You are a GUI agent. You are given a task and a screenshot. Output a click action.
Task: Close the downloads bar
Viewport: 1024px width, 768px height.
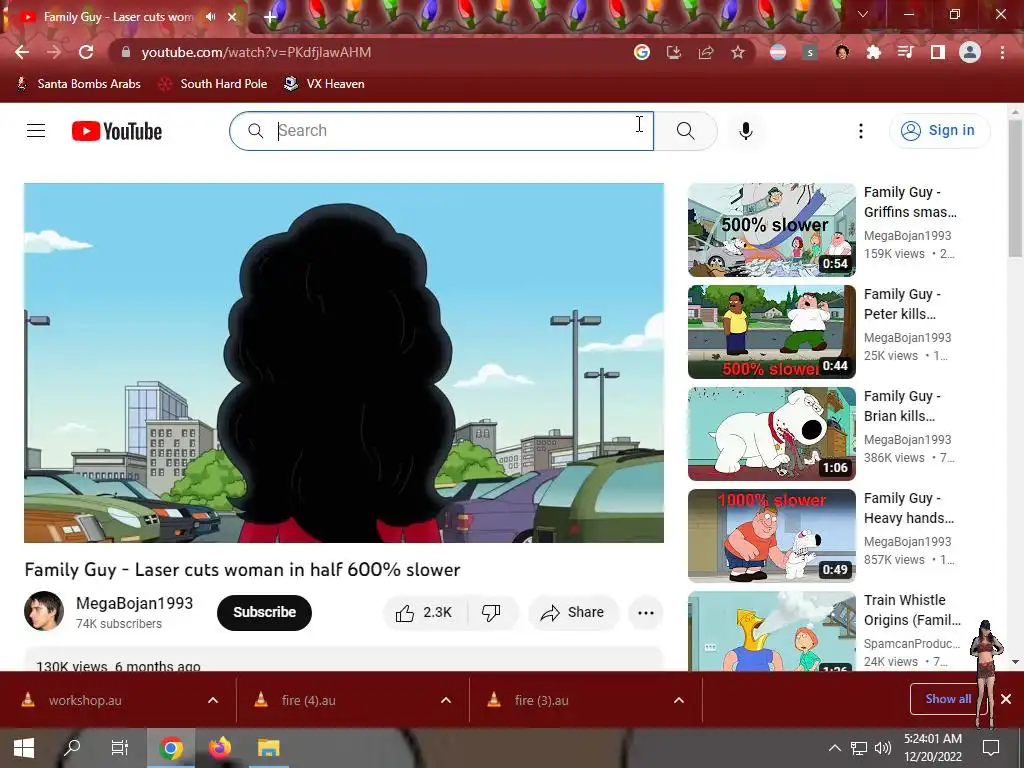tap(1006, 699)
